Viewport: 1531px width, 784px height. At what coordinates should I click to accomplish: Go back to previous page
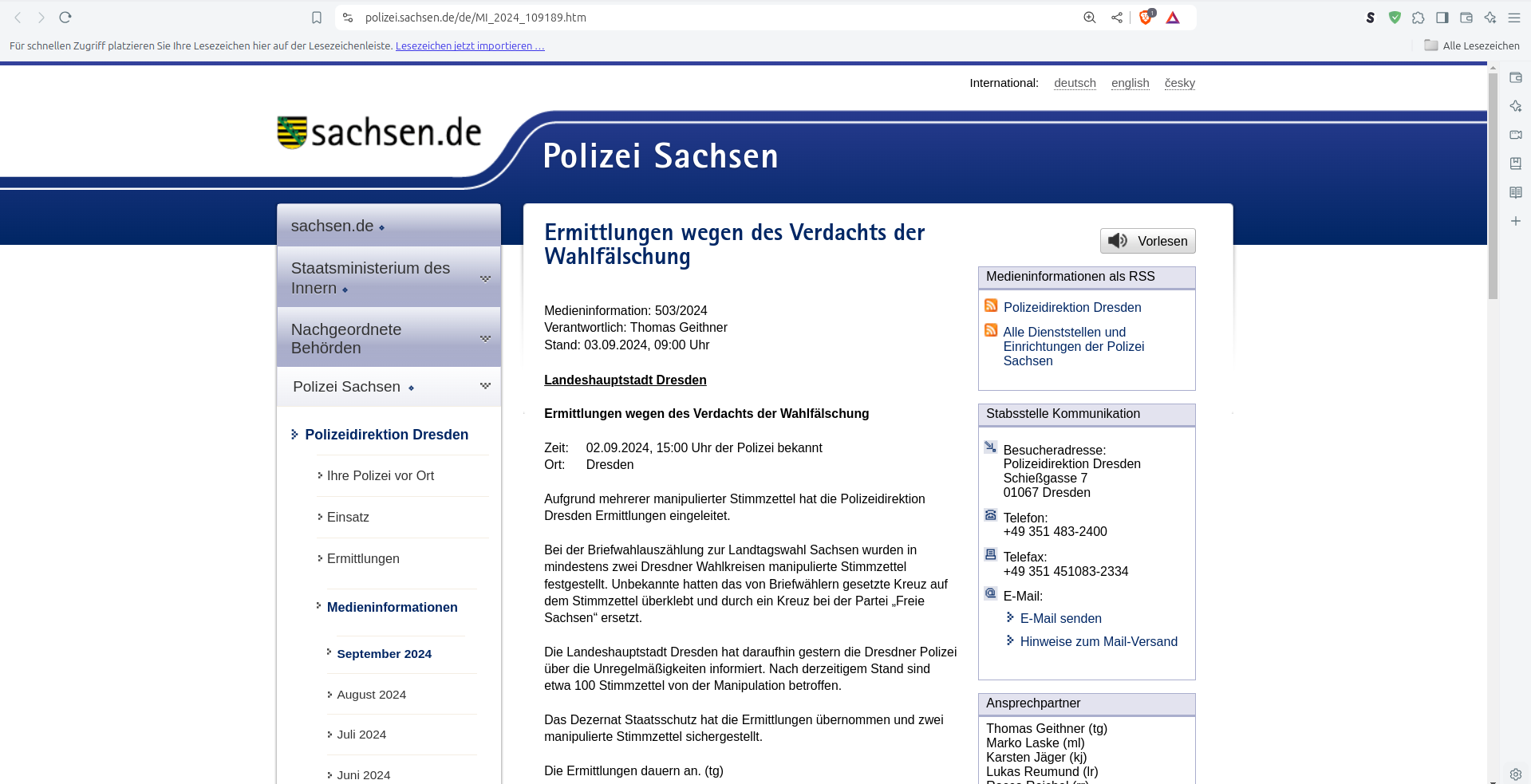click(18, 18)
